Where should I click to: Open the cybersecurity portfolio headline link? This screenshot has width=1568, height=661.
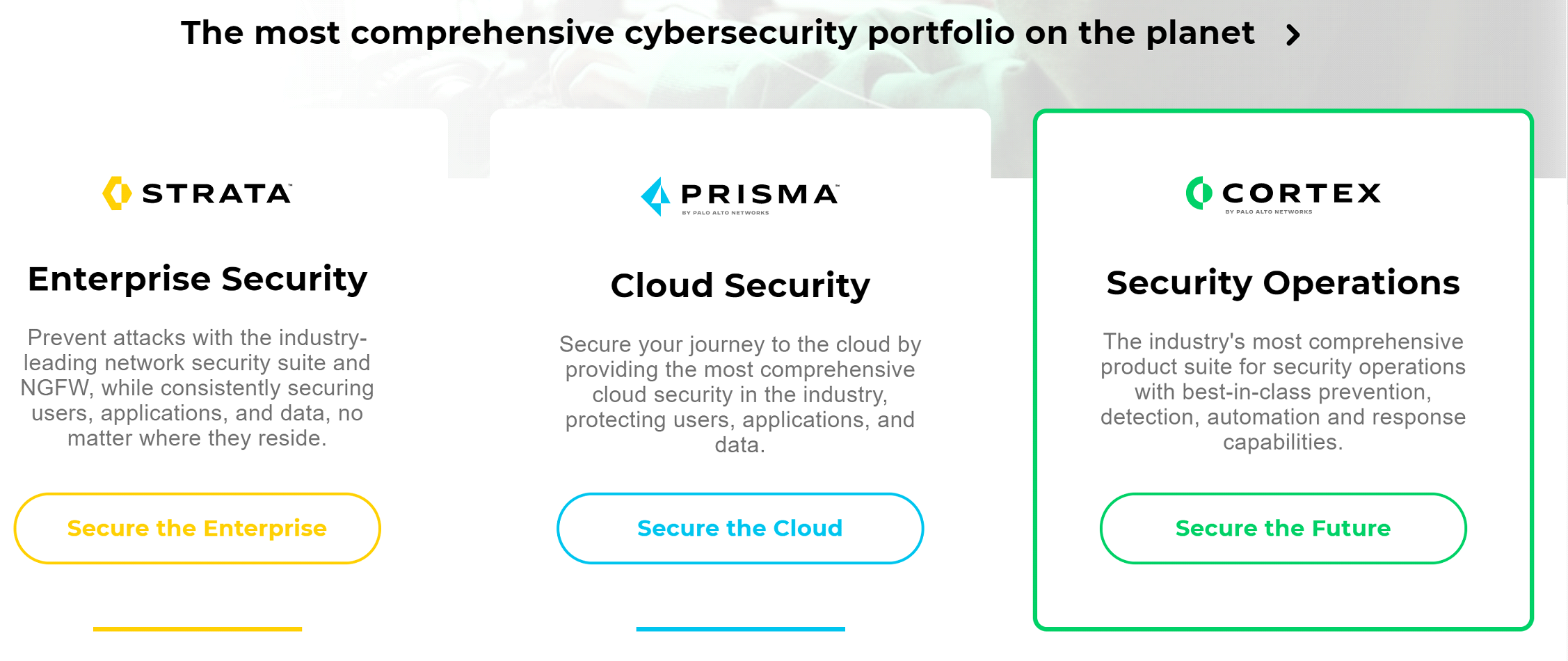(717, 33)
